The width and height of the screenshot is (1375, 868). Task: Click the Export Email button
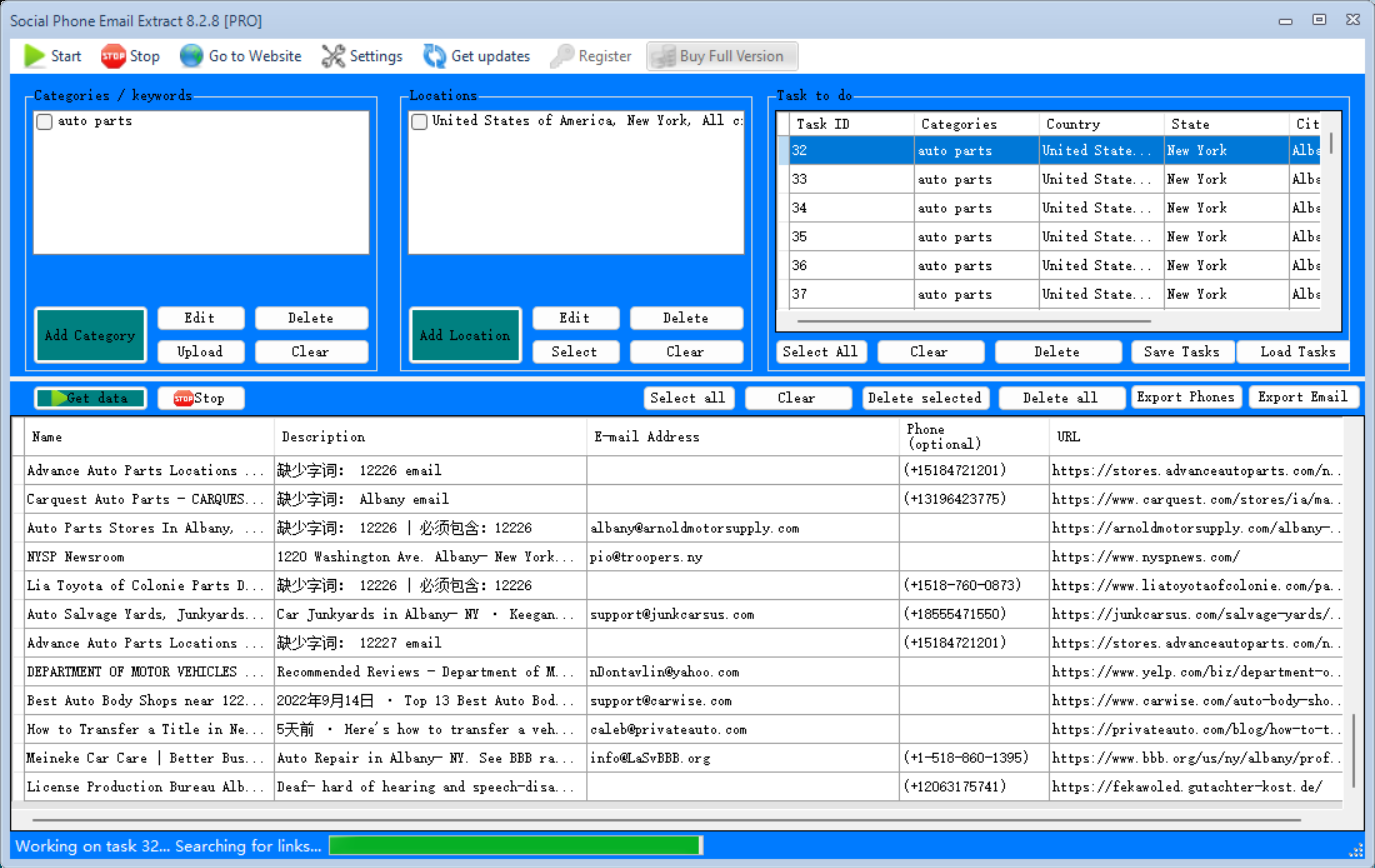pos(1303,397)
